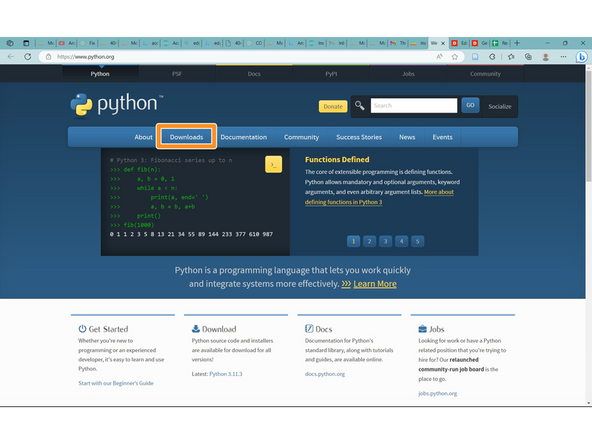This screenshot has height=444, width=592.
Task: Select the PyPI top site tab
Action: (331, 74)
